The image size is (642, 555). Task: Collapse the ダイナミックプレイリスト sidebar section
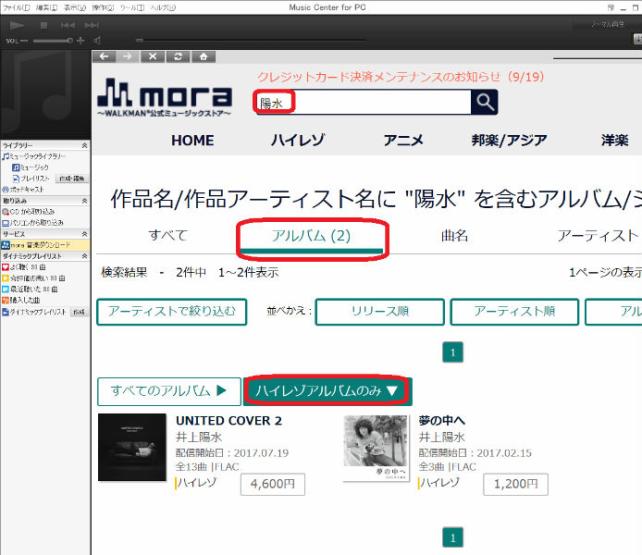click(84, 256)
